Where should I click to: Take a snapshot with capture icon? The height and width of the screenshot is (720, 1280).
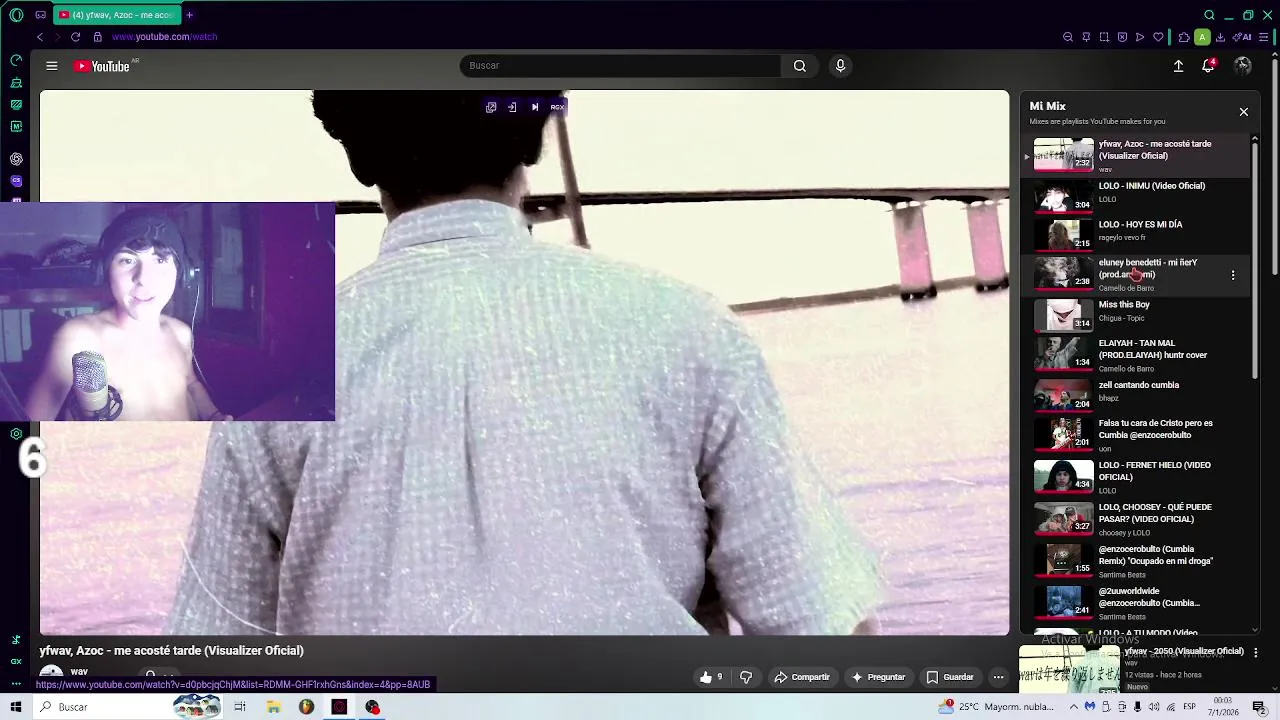pyautogui.click(x=1104, y=37)
